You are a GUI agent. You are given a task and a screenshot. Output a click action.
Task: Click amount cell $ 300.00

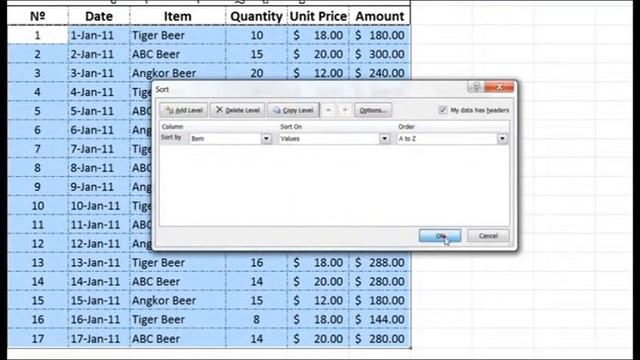pos(380,54)
